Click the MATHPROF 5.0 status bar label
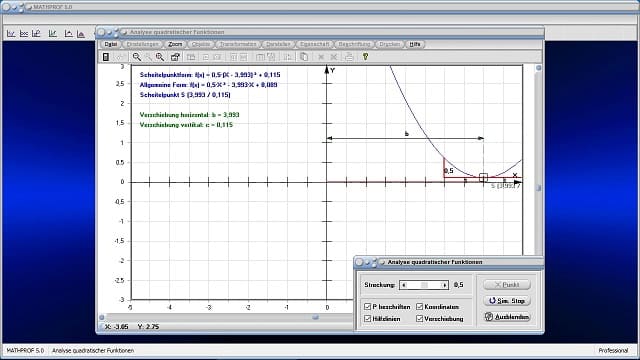The height and width of the screenshot is (360, 640). pos(25,350)
